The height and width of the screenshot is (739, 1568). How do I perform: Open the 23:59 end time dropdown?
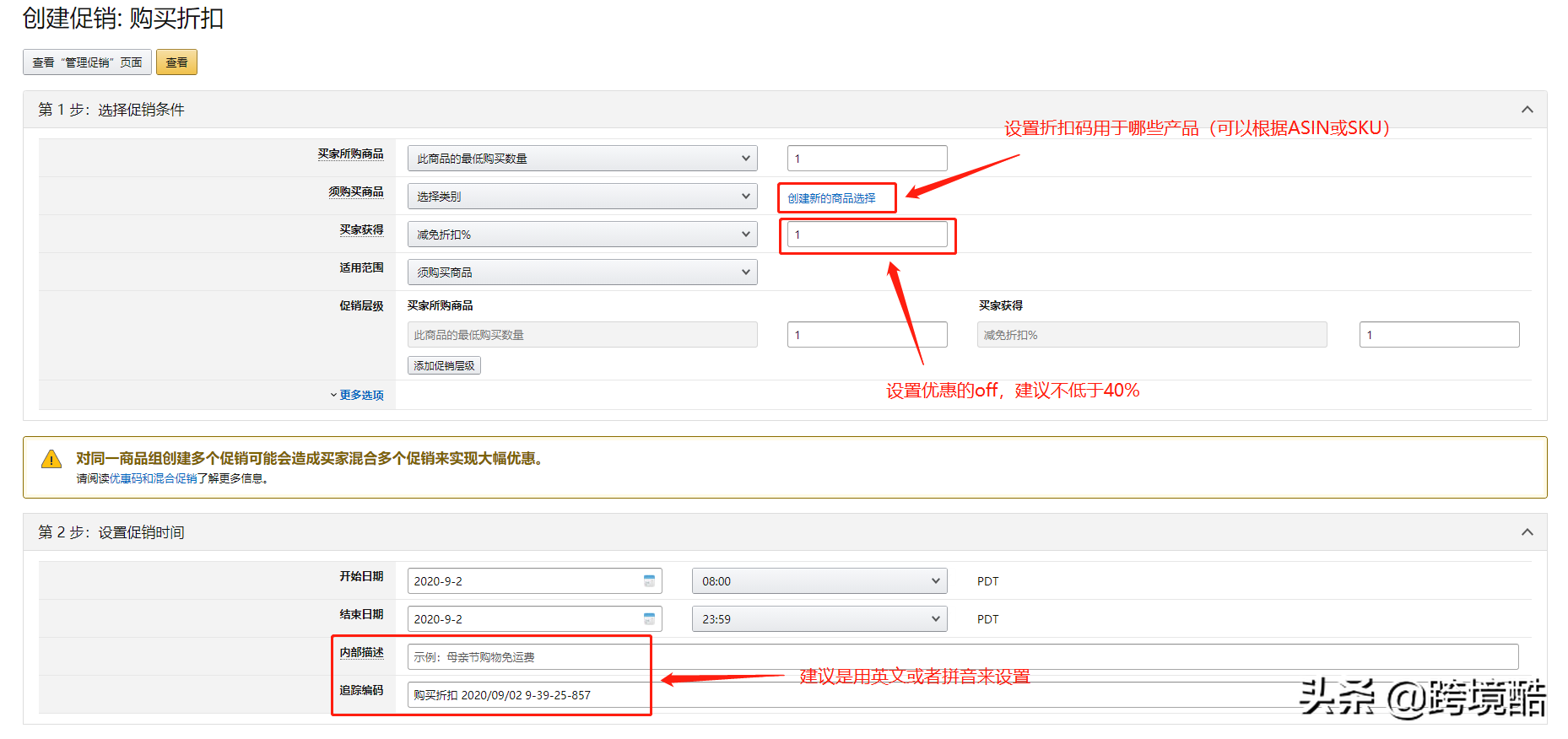(x=819, y=619)
